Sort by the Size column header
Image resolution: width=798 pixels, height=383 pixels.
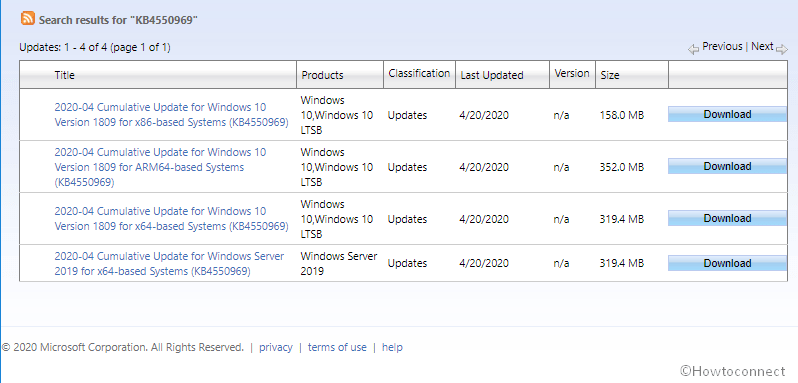(610, 75)
